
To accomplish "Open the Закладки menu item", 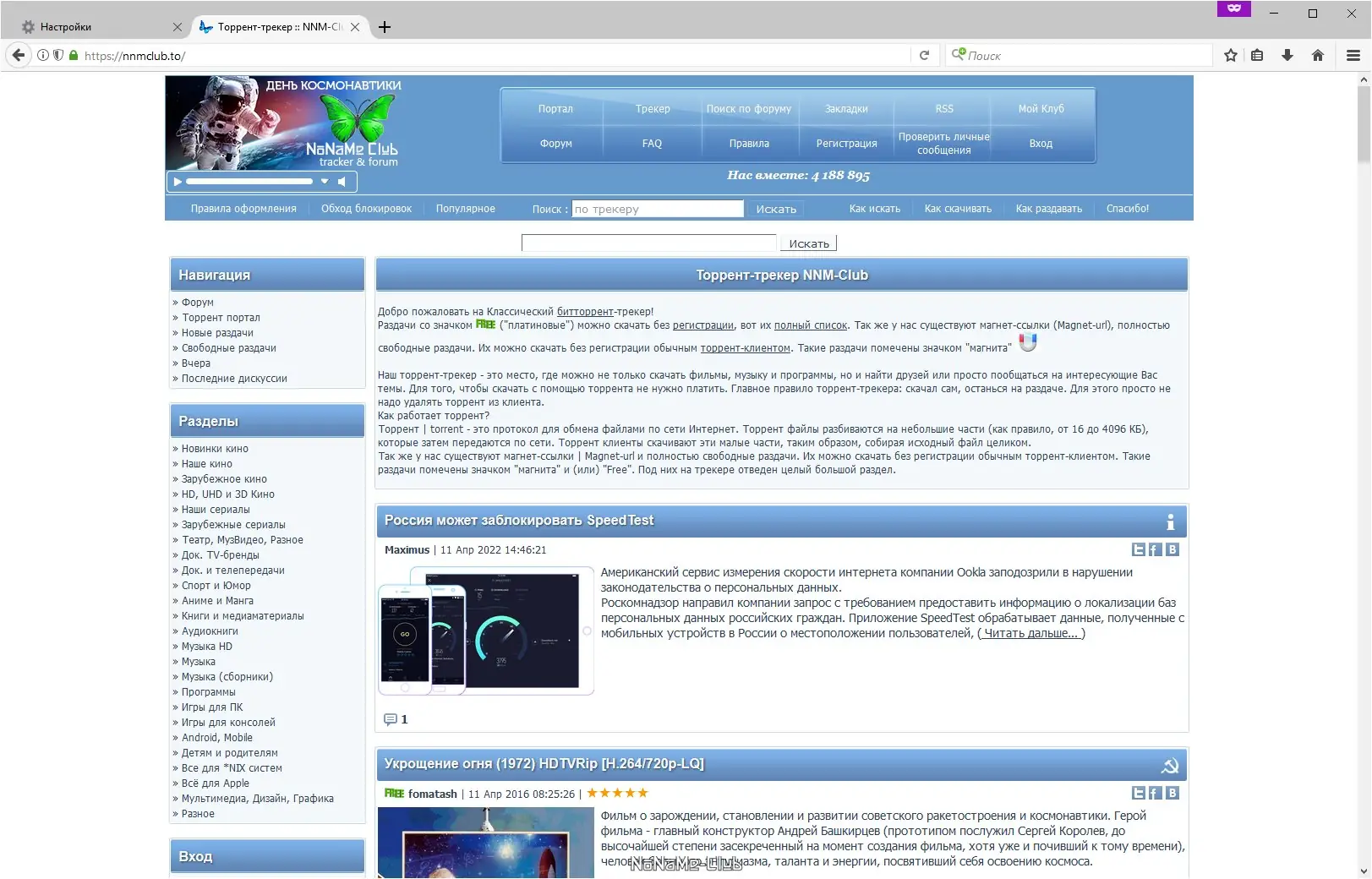I will [846, 109].
